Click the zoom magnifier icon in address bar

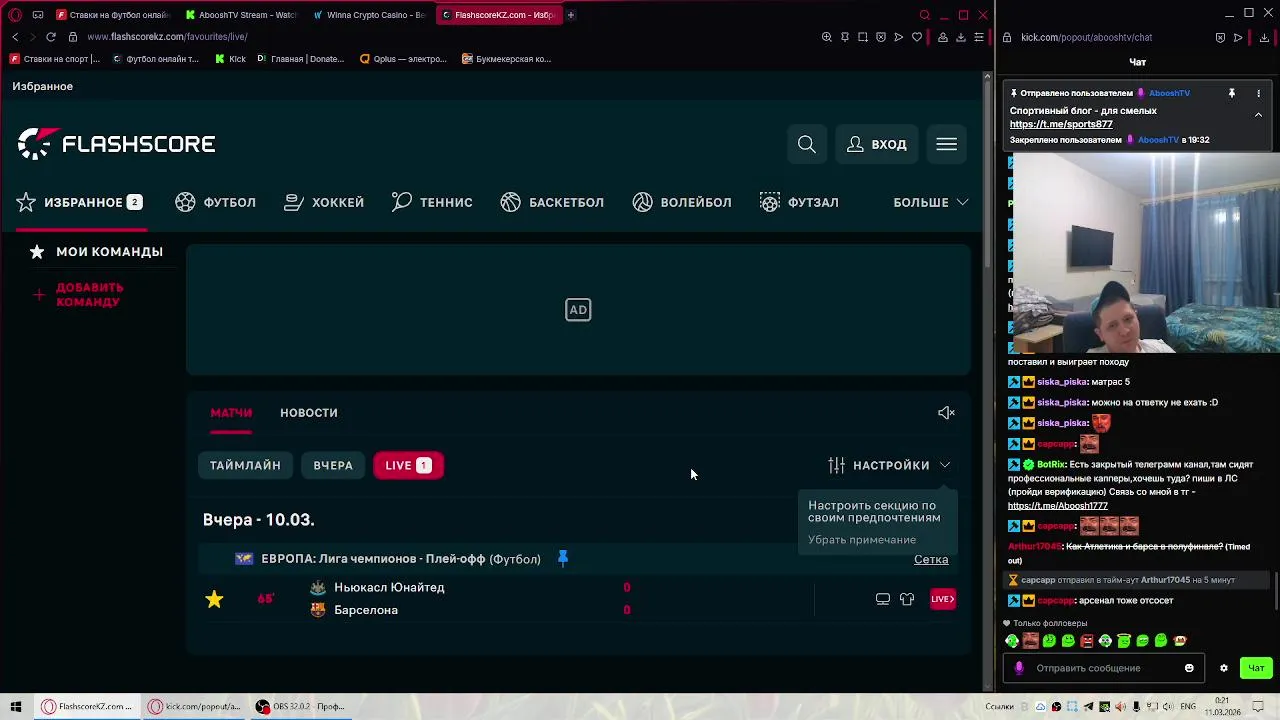pyautogui.click(x=827, y=37)
